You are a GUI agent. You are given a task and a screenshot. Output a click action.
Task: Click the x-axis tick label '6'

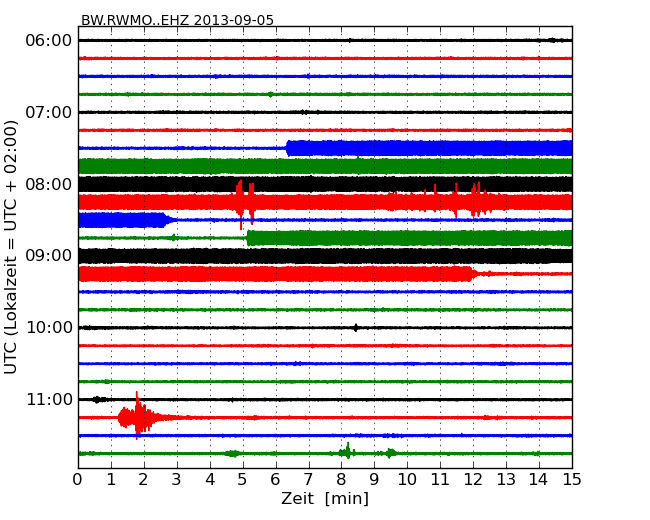tap(275, 480)
